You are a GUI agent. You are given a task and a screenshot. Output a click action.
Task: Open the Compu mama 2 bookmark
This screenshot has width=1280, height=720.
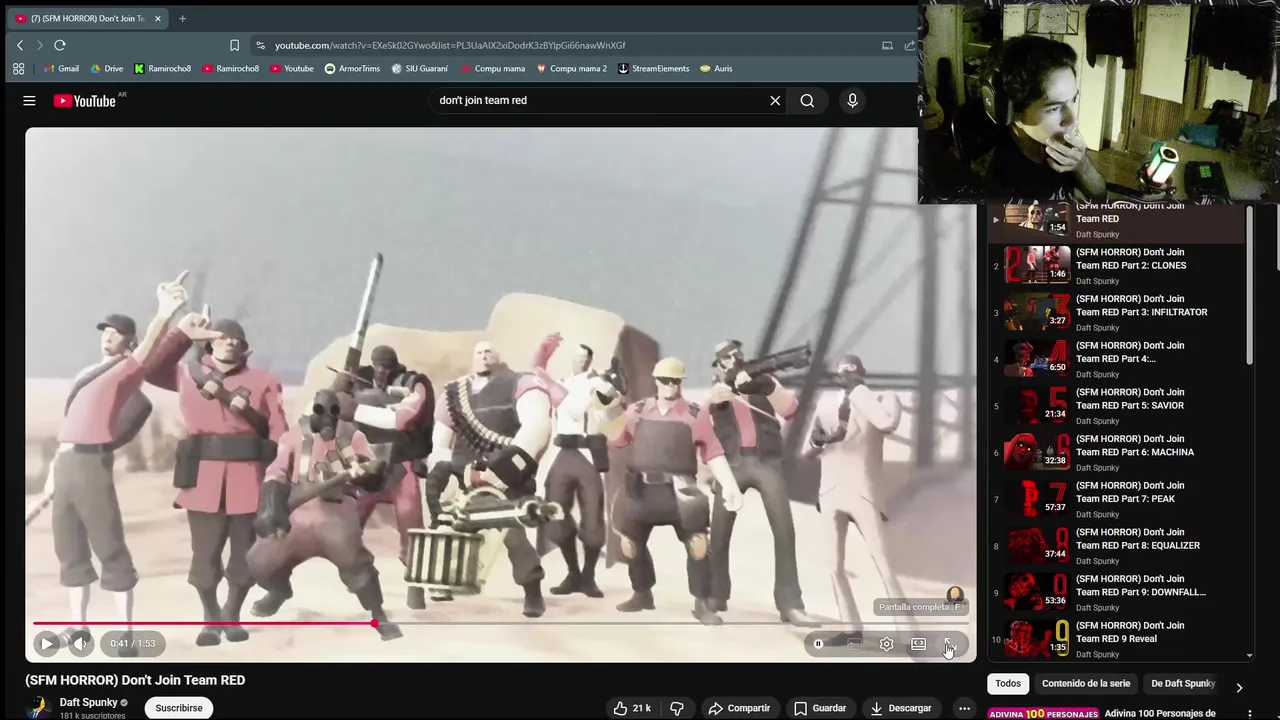[571, 69]
